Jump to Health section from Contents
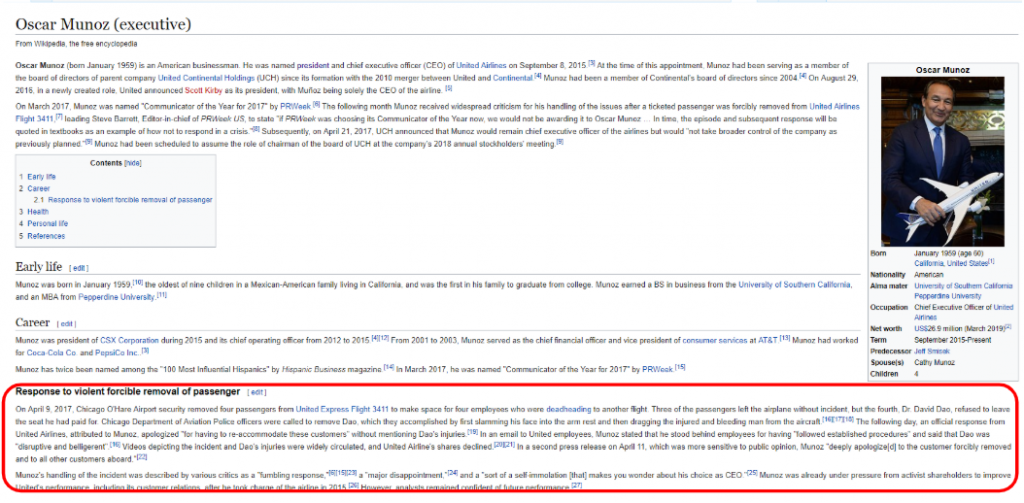This screenshot has width=1024, height=503. (x=38, y=212)
